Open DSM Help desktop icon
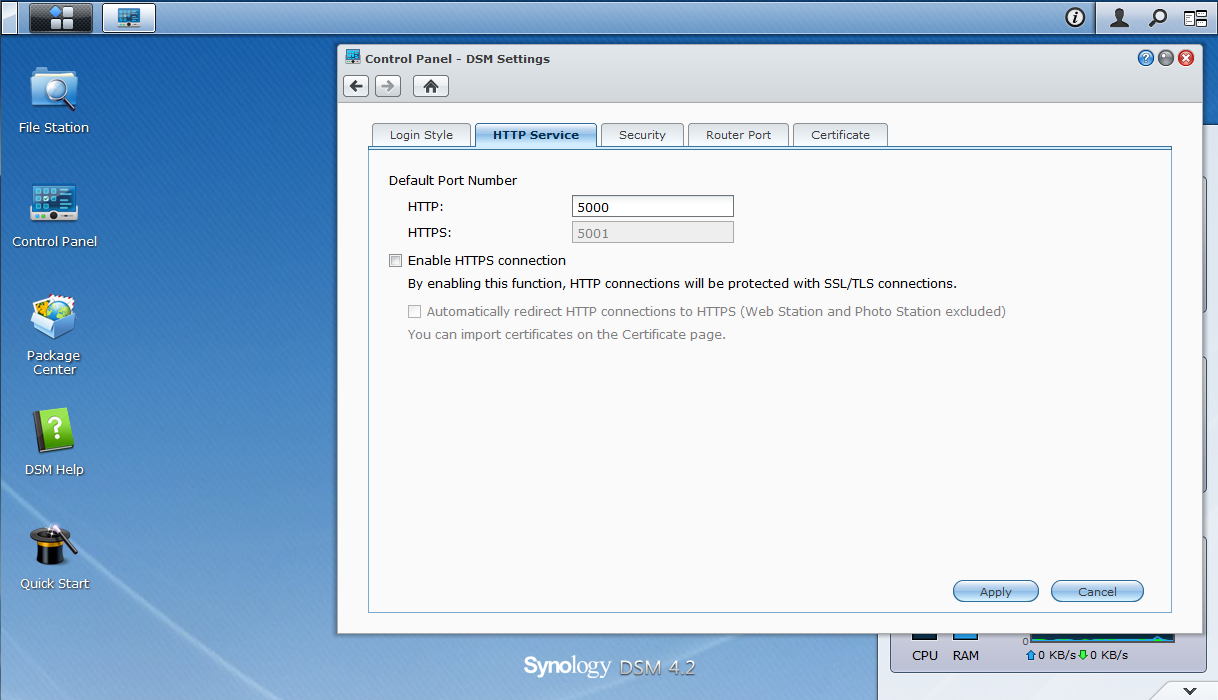The width and height of the screenshot is (1218, 700). 54,442
